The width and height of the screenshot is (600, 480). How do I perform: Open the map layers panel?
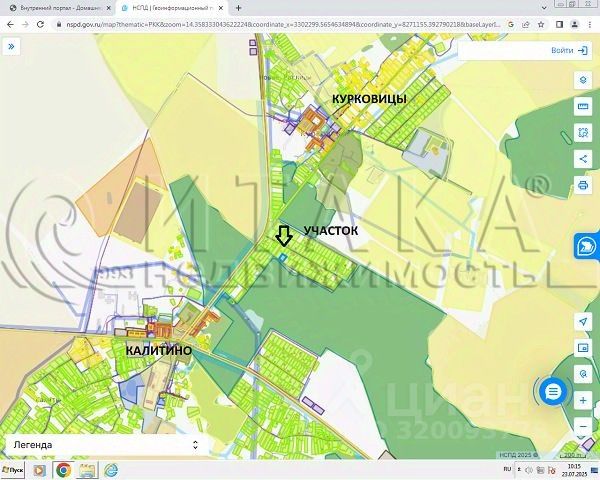583,80
